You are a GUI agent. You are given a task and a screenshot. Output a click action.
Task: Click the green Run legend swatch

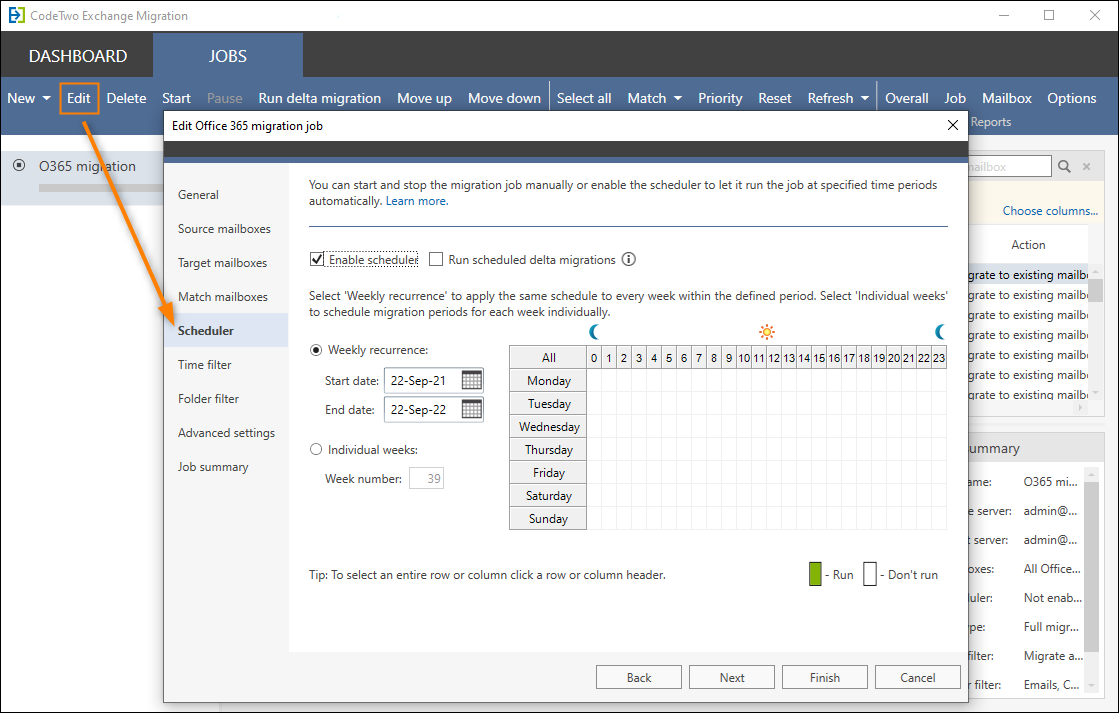pyautogui.click(x=815, y=574)
